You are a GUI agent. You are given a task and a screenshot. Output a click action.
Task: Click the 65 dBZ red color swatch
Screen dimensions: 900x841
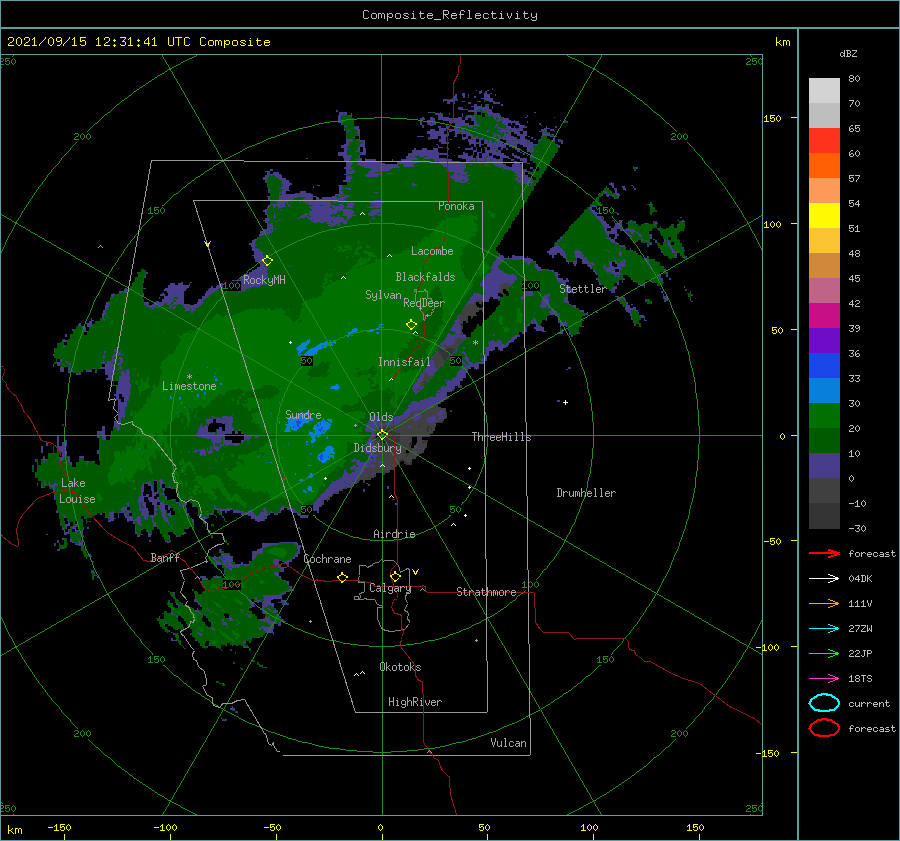(x=824, y=140)
